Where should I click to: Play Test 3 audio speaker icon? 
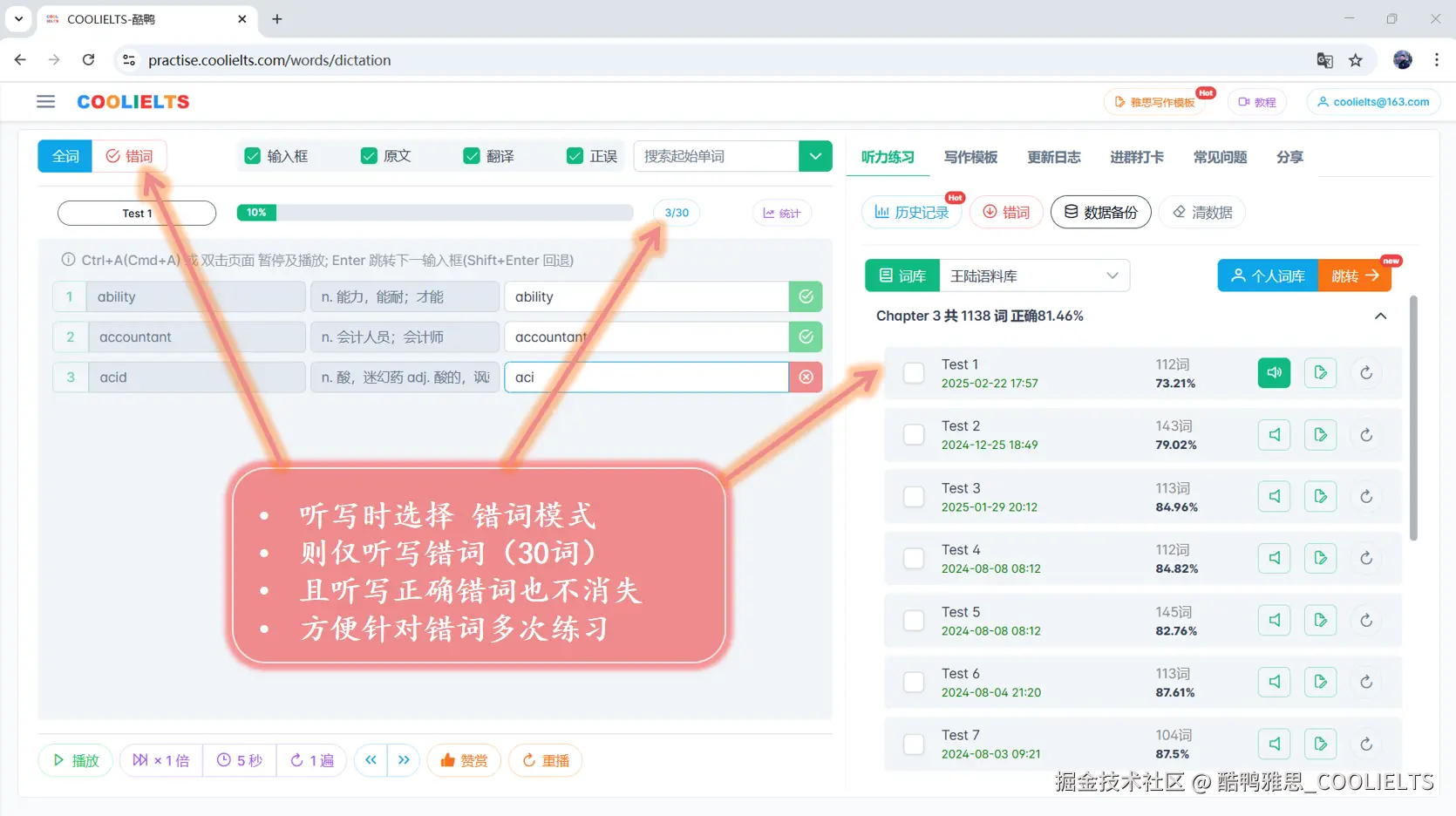tap(1274, 496)
